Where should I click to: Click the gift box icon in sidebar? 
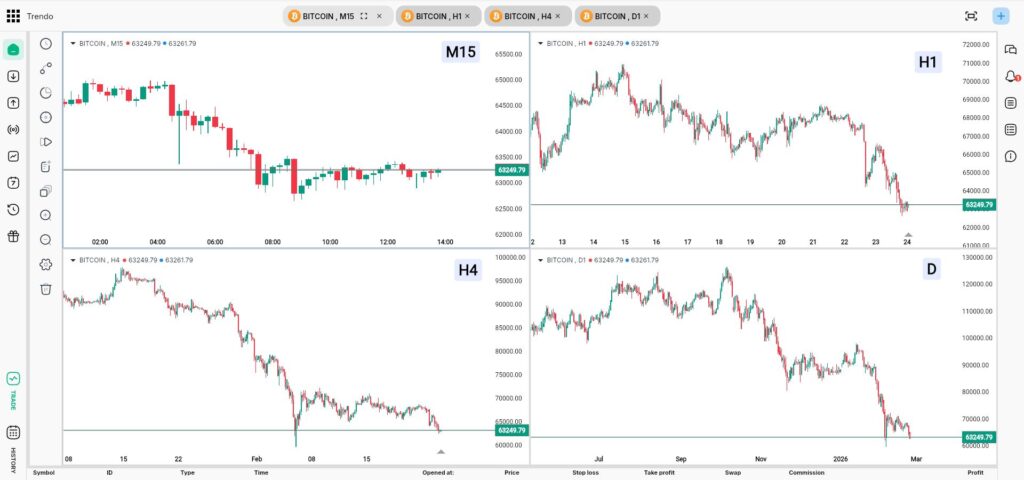13,236
